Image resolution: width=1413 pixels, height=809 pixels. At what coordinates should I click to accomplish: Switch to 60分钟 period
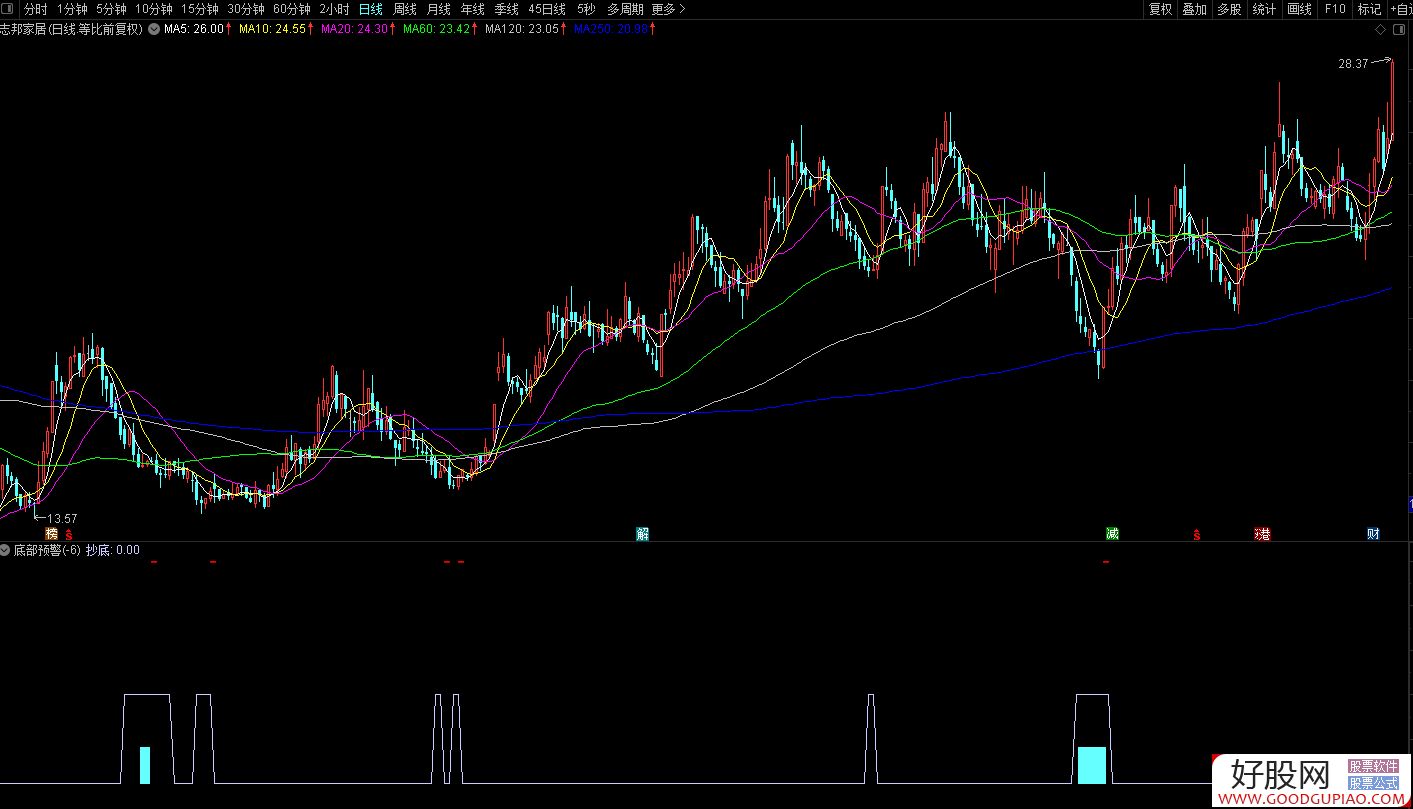click(x=292, y=9)
